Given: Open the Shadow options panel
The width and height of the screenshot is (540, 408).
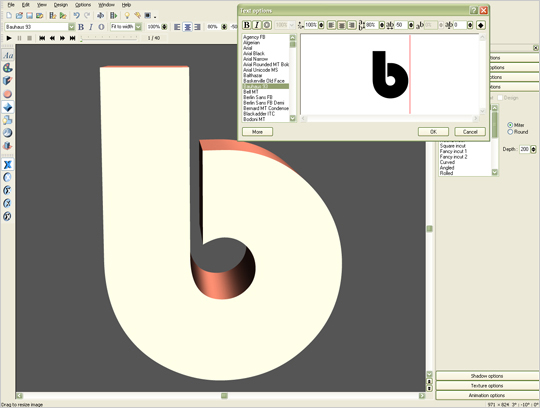Looking at the screenshot, I should 487,376.
